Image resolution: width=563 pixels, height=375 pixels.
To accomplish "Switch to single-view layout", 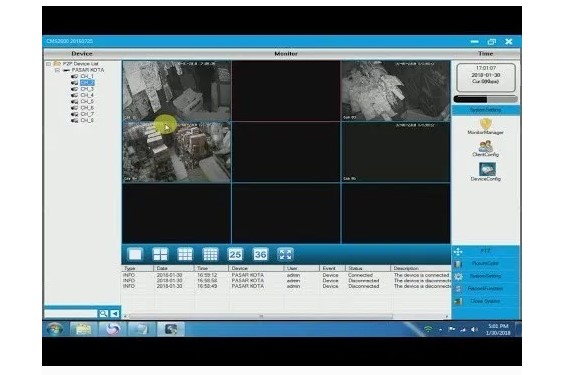I will click(x=135, y=254).
